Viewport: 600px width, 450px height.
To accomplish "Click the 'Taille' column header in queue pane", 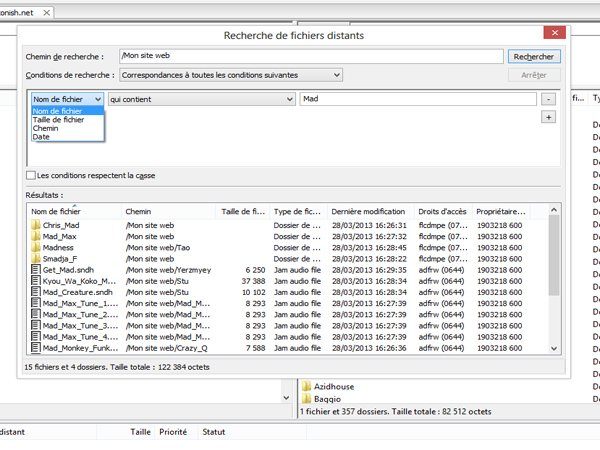I will point(140,432).
